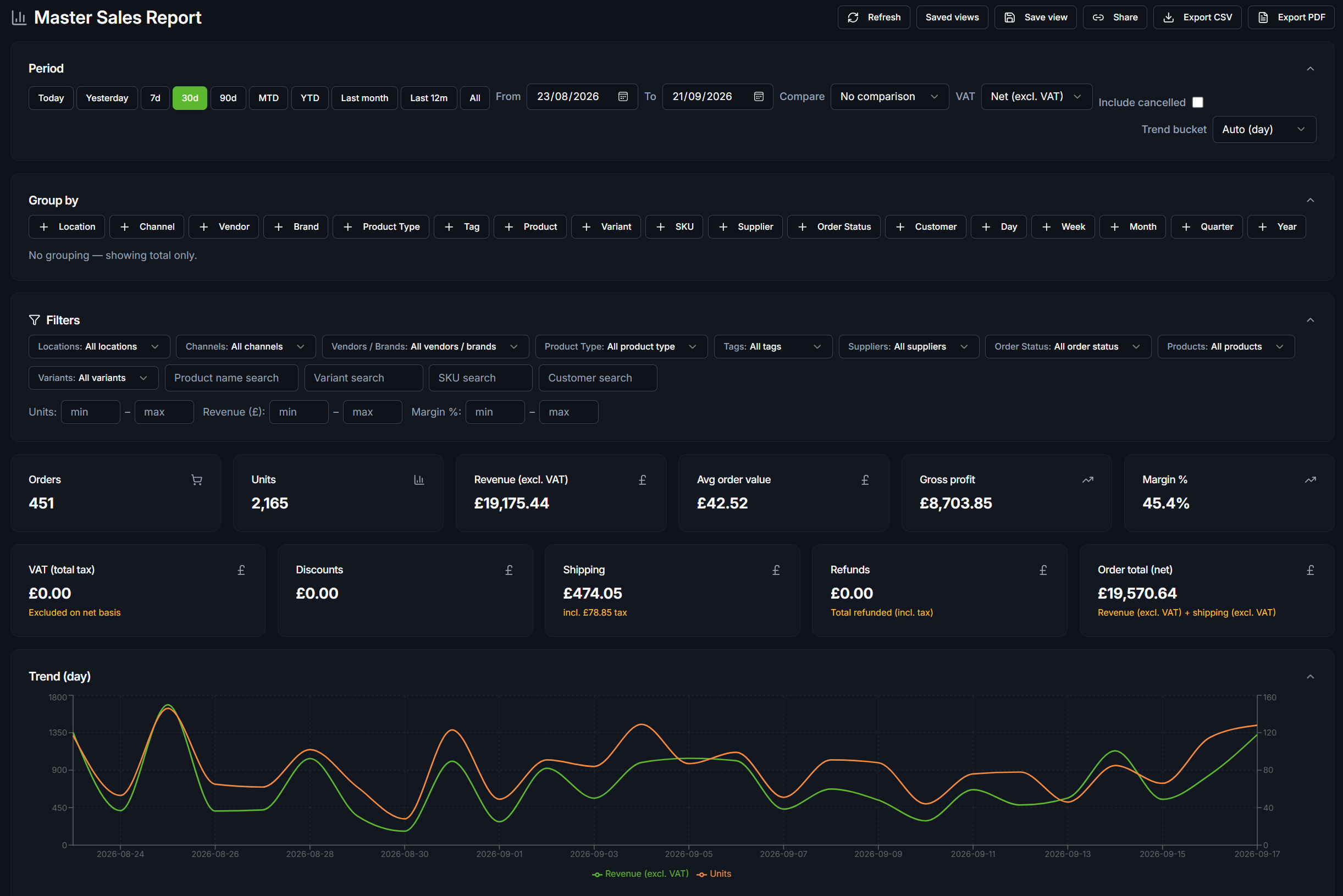Open the Locations filter dropdown
This screenshot has height=896, width=1343.
pos(100,347)
